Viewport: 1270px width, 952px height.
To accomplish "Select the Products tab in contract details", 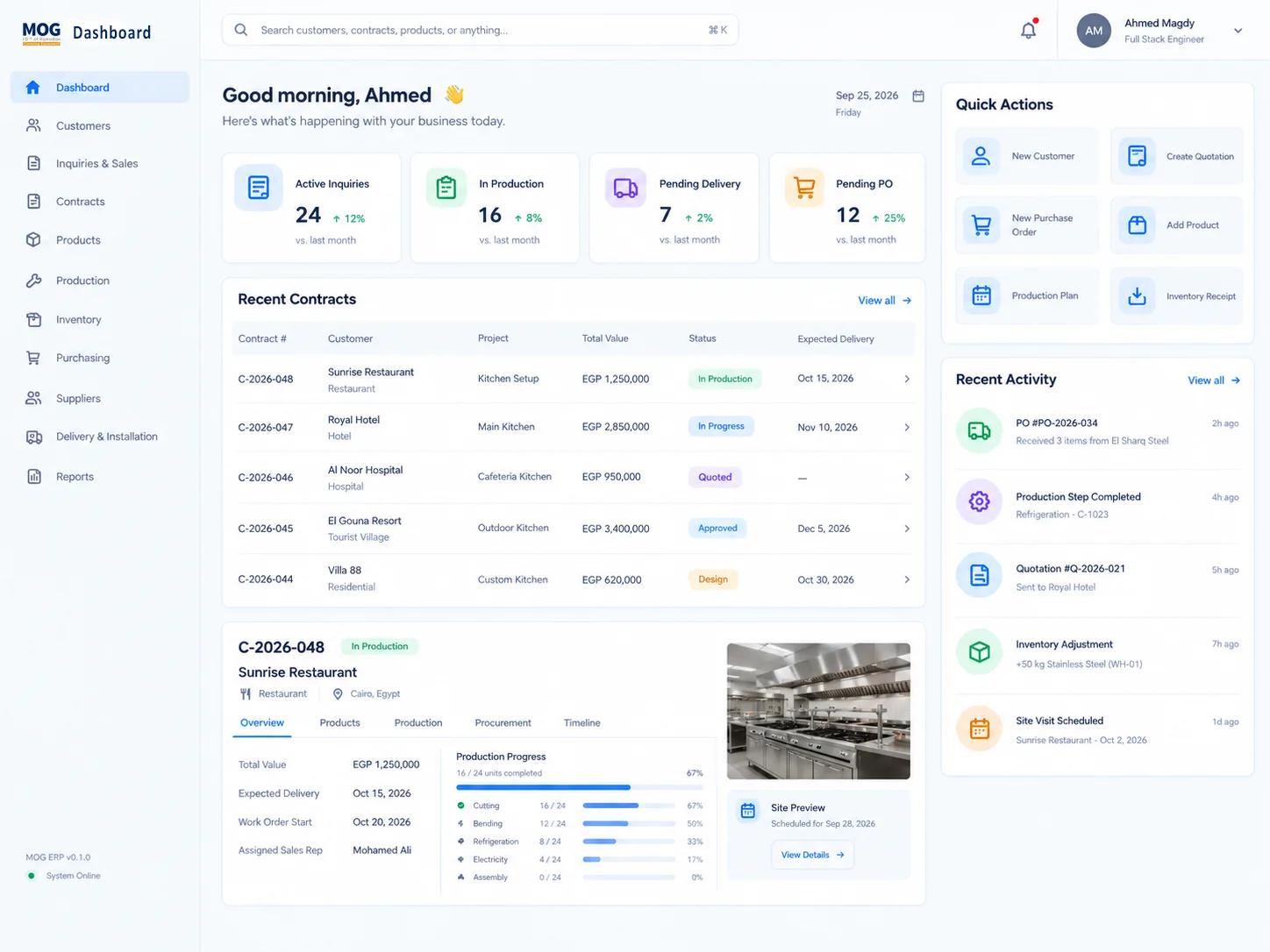I will click(x=339, y=723).
